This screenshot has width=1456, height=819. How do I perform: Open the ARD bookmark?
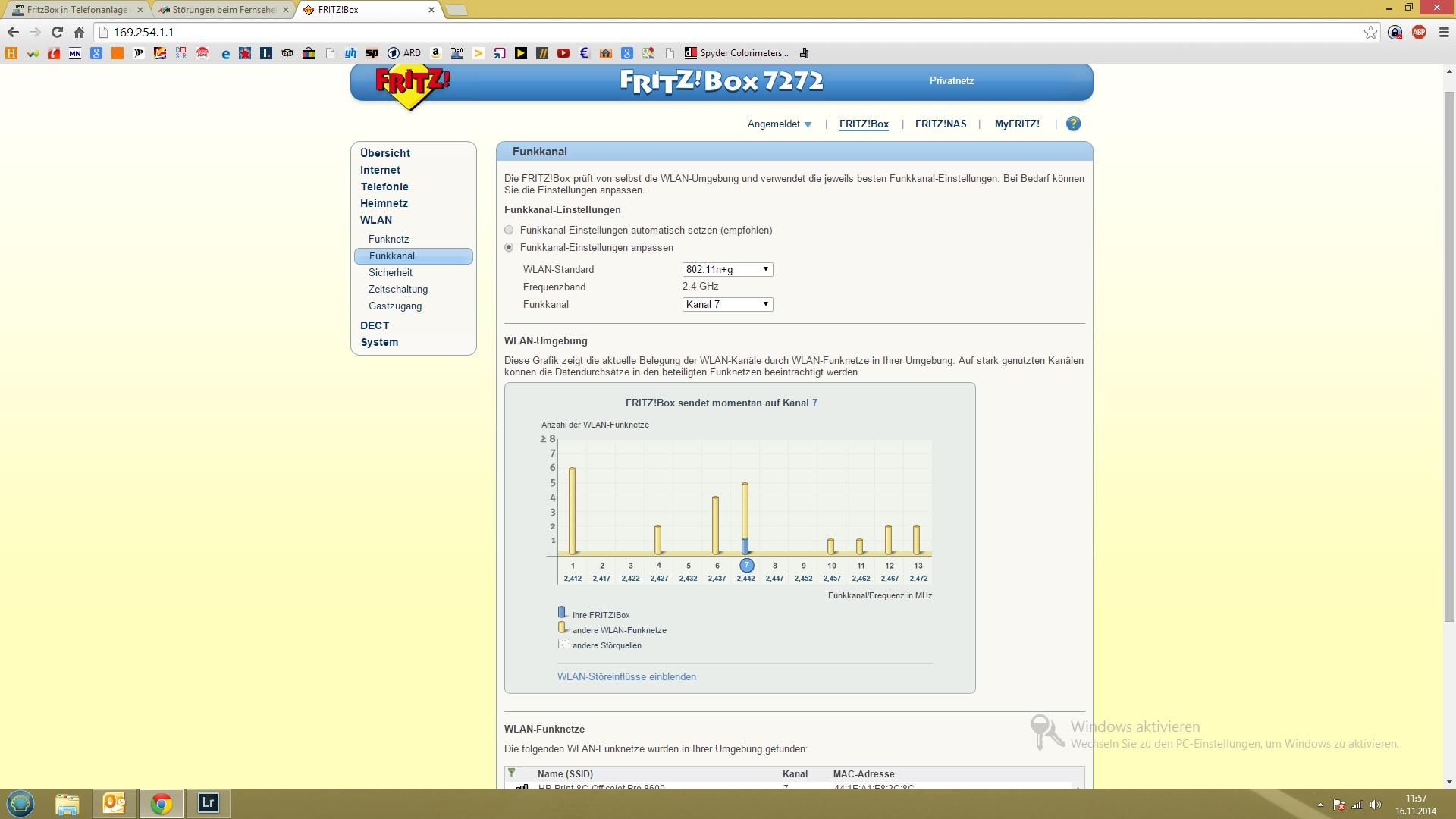click(x=404, y=53)
